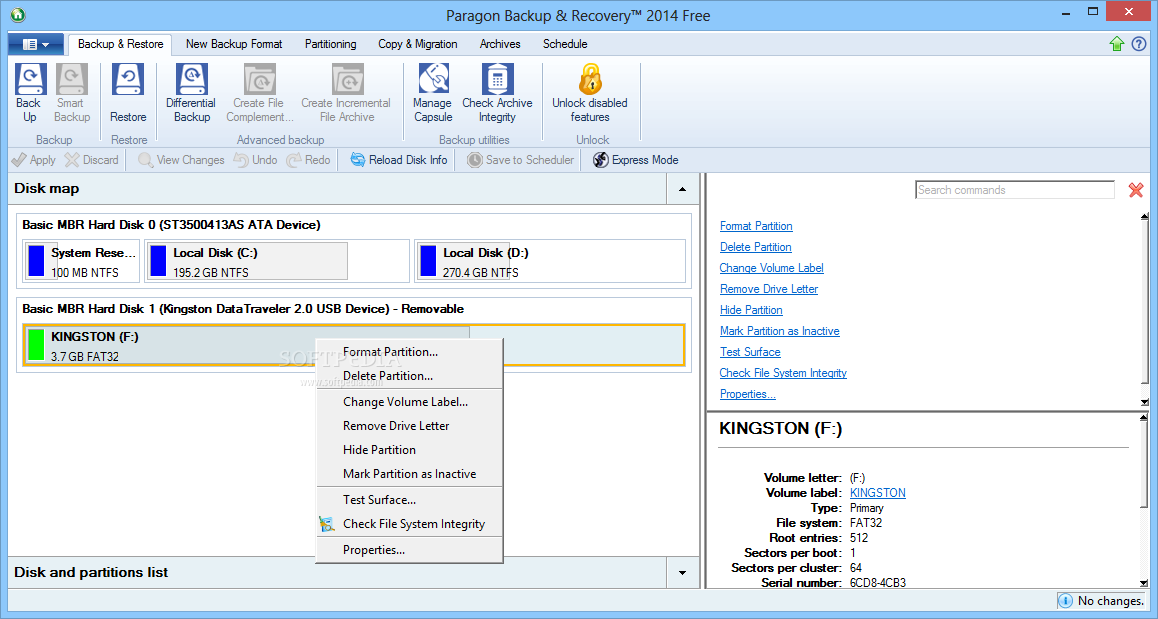Open View Changes
This screenshot has width=1158, height=619.
click(181, 160)
